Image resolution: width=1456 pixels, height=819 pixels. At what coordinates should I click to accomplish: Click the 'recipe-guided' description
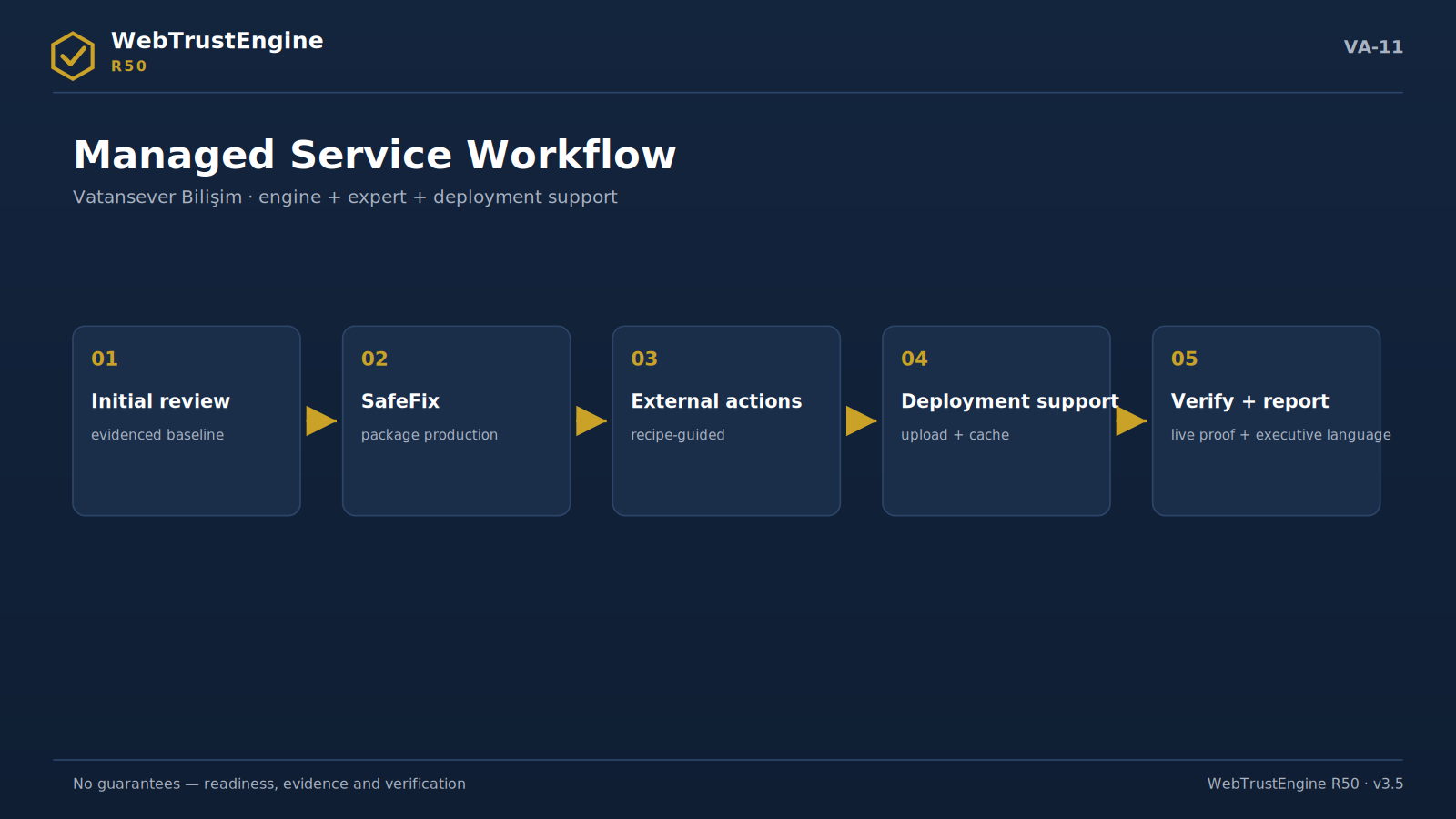[x=678, y=435]
